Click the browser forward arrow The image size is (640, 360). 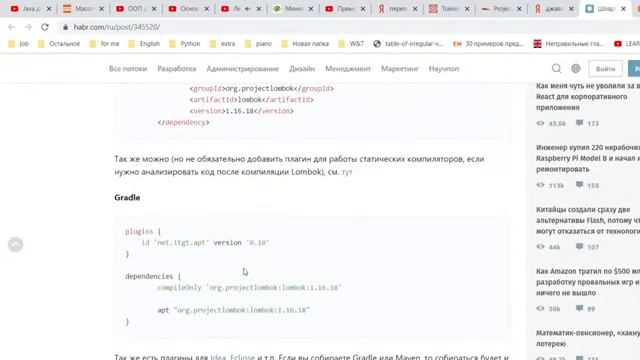click(28, 27)
